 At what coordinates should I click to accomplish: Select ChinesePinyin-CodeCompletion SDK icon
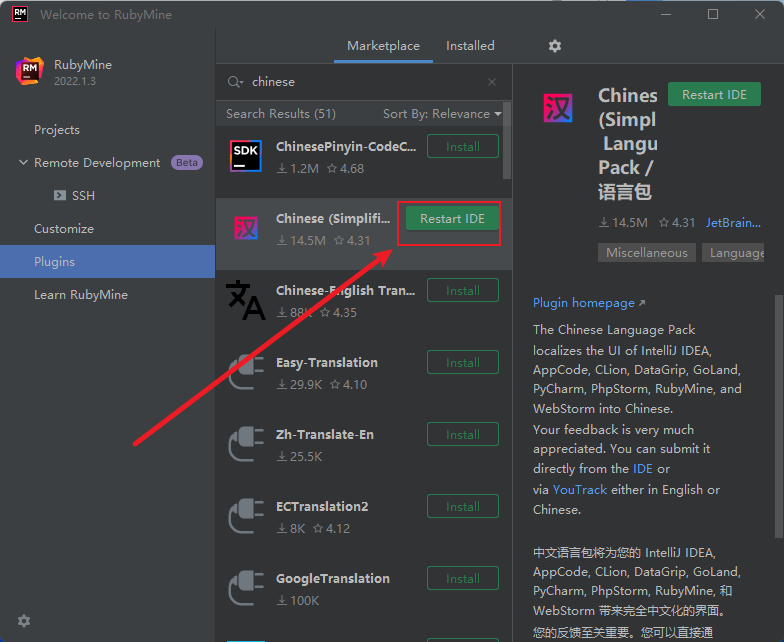[246, 156]
